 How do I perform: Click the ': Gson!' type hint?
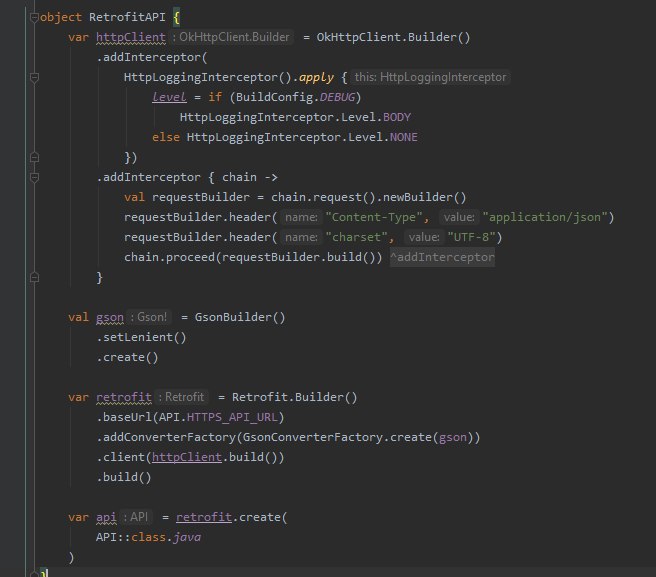(150, 317)
